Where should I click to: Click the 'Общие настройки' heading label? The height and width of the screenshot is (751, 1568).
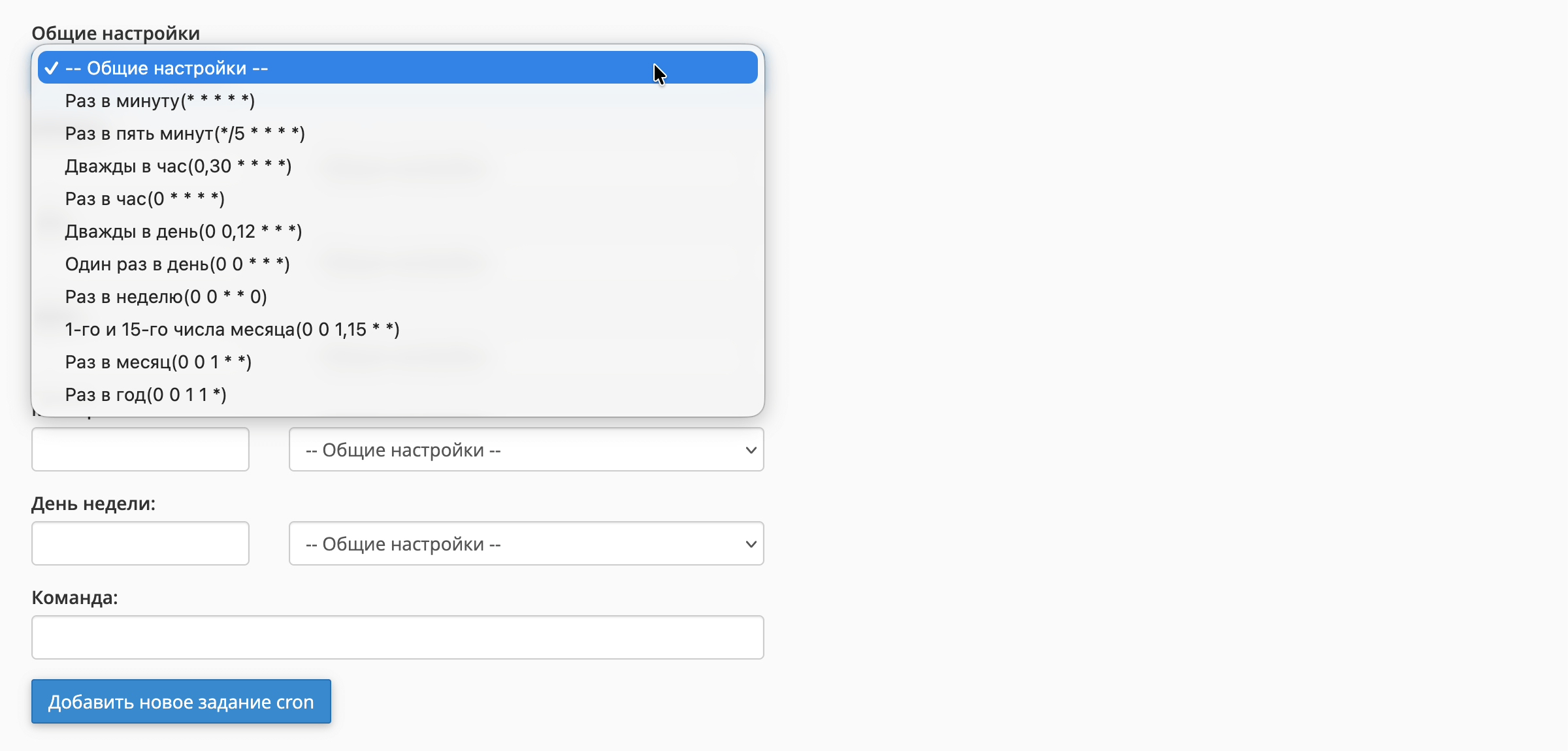click(116, 32)
